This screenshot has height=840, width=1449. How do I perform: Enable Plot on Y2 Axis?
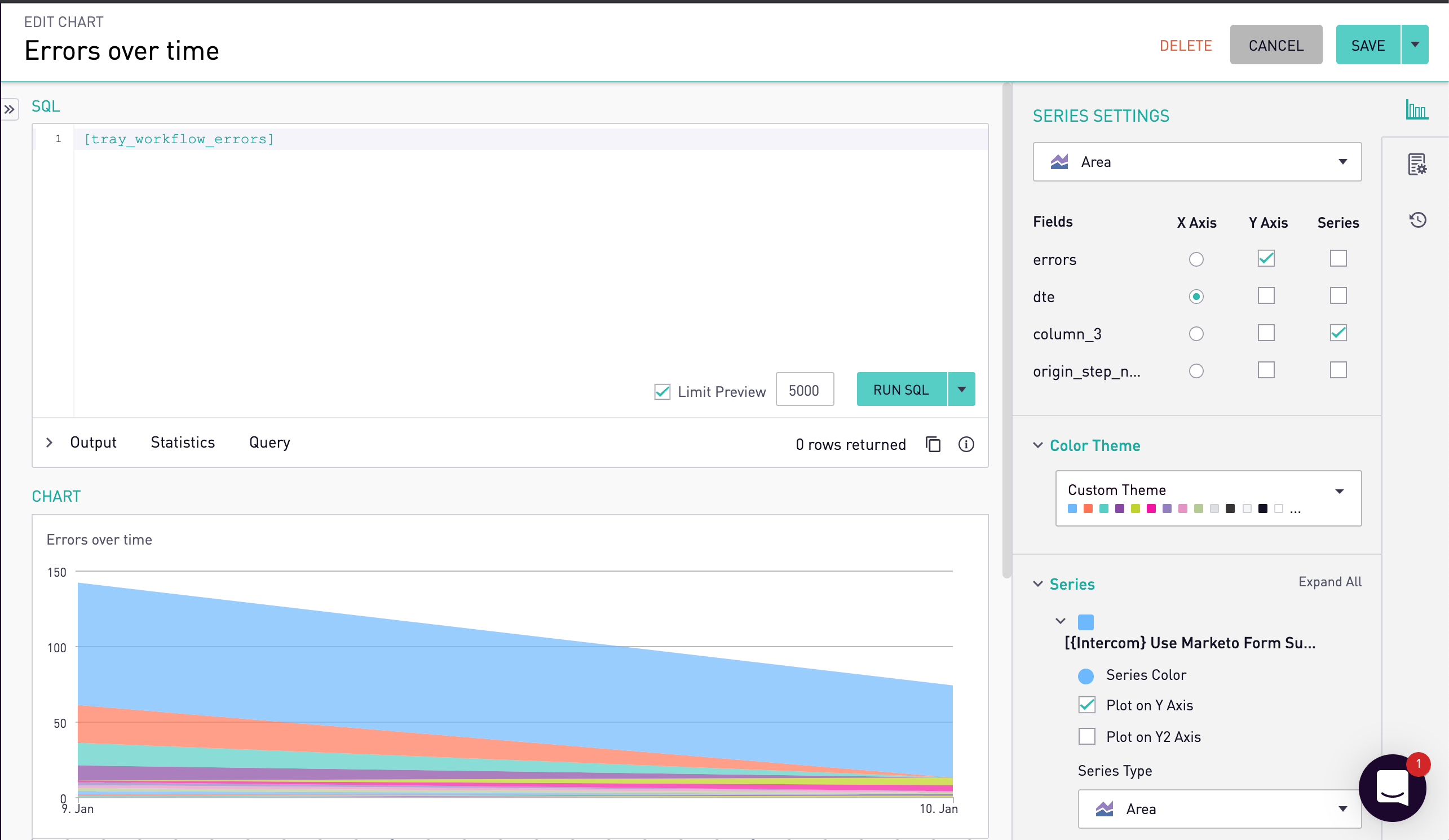pos(1086,736)
